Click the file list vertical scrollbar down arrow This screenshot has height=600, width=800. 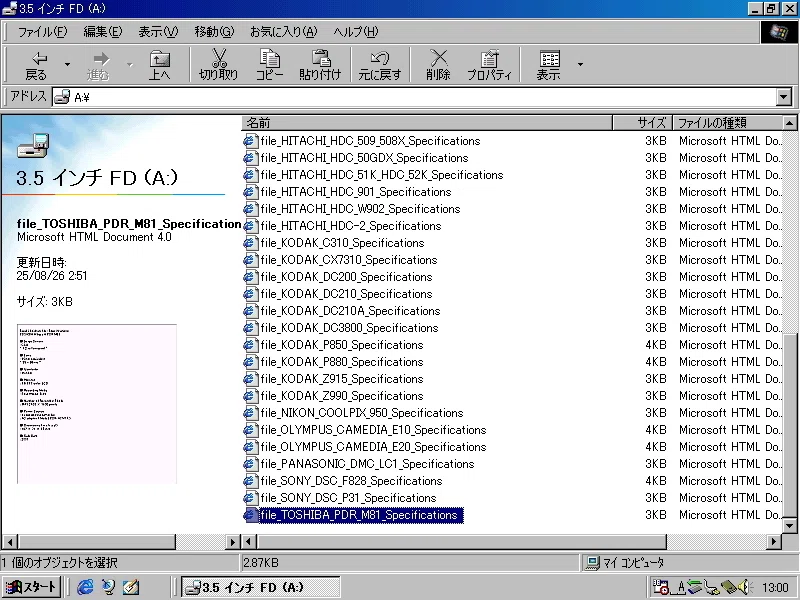[x=789, y=525]
